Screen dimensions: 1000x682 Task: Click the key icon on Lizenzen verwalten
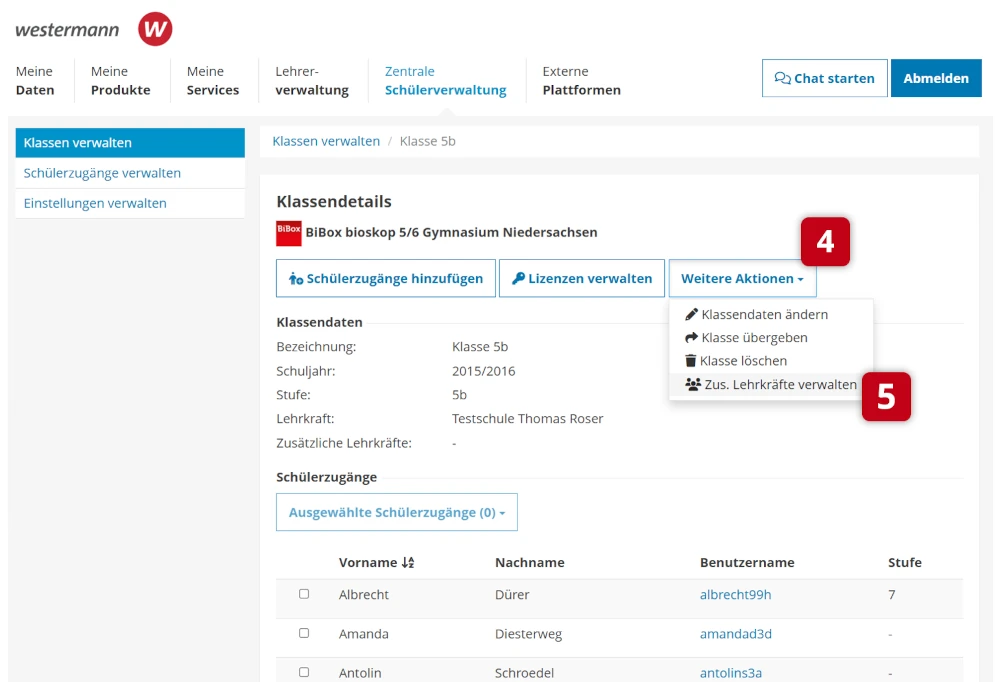point(518,279)
